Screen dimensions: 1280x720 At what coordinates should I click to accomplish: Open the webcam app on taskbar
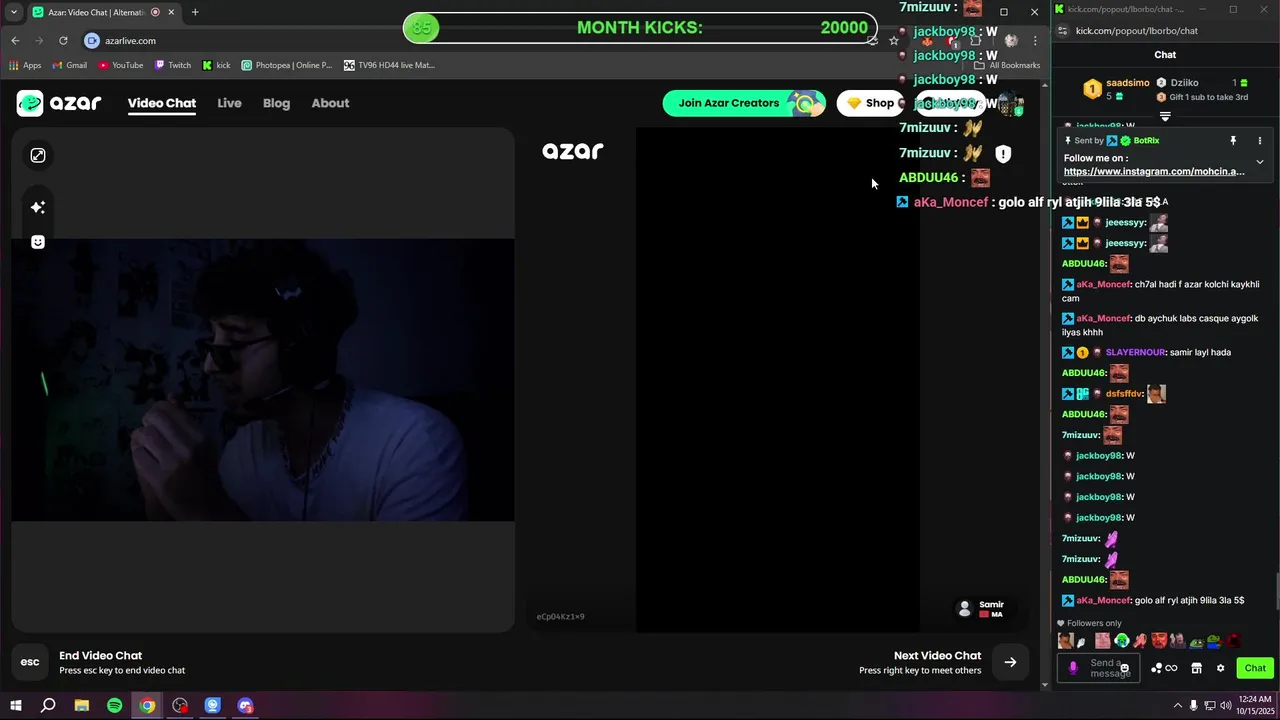(x=213, y=706)
